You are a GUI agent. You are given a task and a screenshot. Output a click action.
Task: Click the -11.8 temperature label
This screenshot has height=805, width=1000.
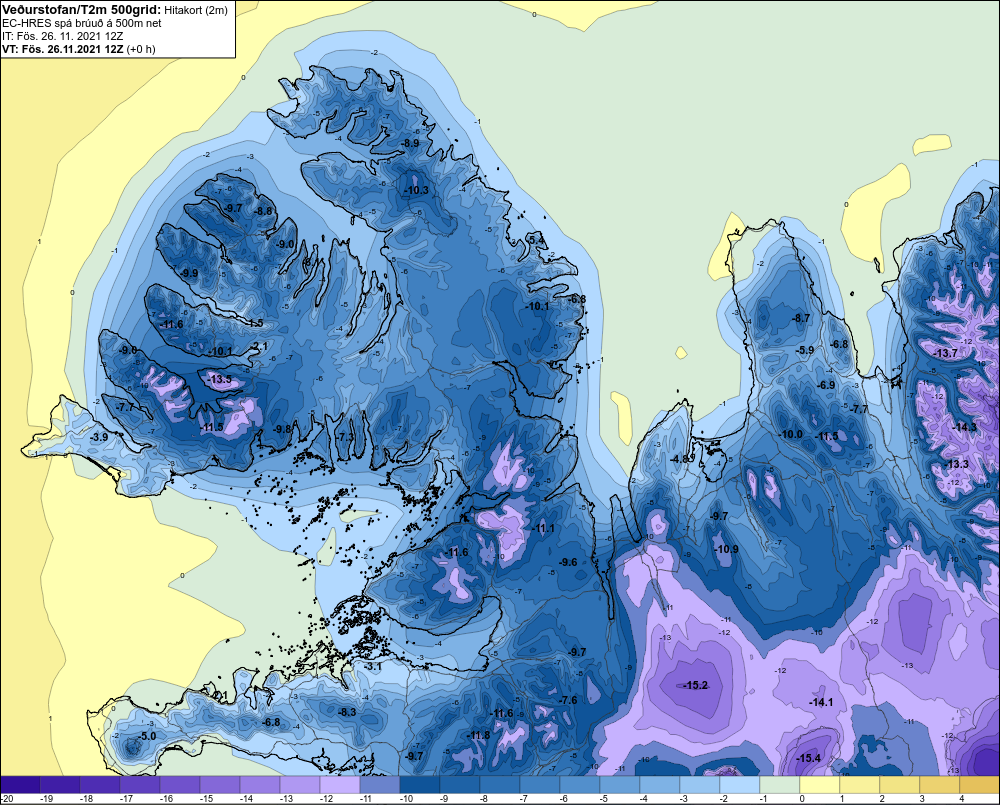(x=479, y=735)
